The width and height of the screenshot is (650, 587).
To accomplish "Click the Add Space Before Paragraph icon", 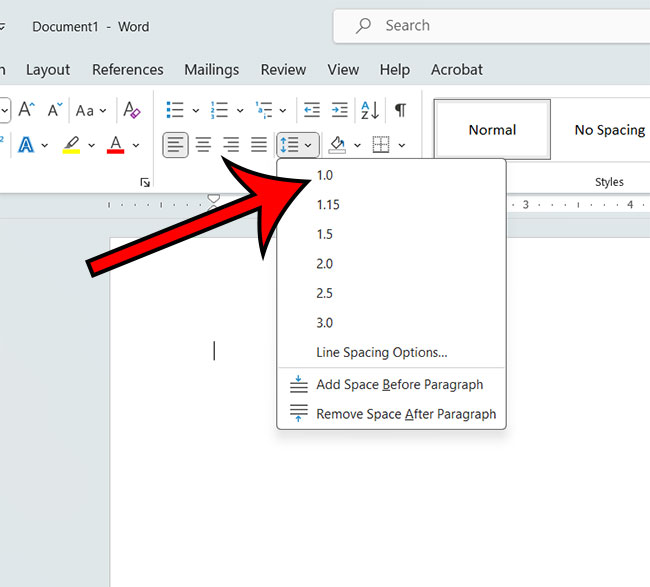I will click(x=298, y=384).
